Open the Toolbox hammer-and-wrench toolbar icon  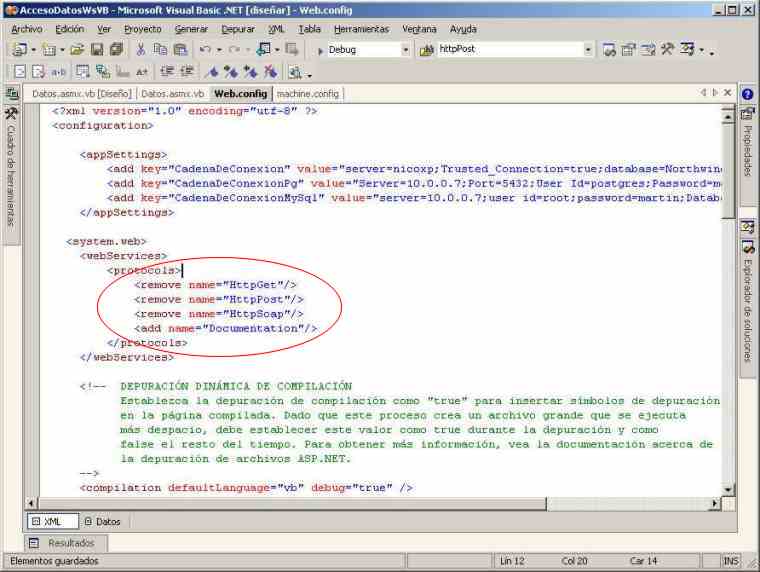pos(667,49)
